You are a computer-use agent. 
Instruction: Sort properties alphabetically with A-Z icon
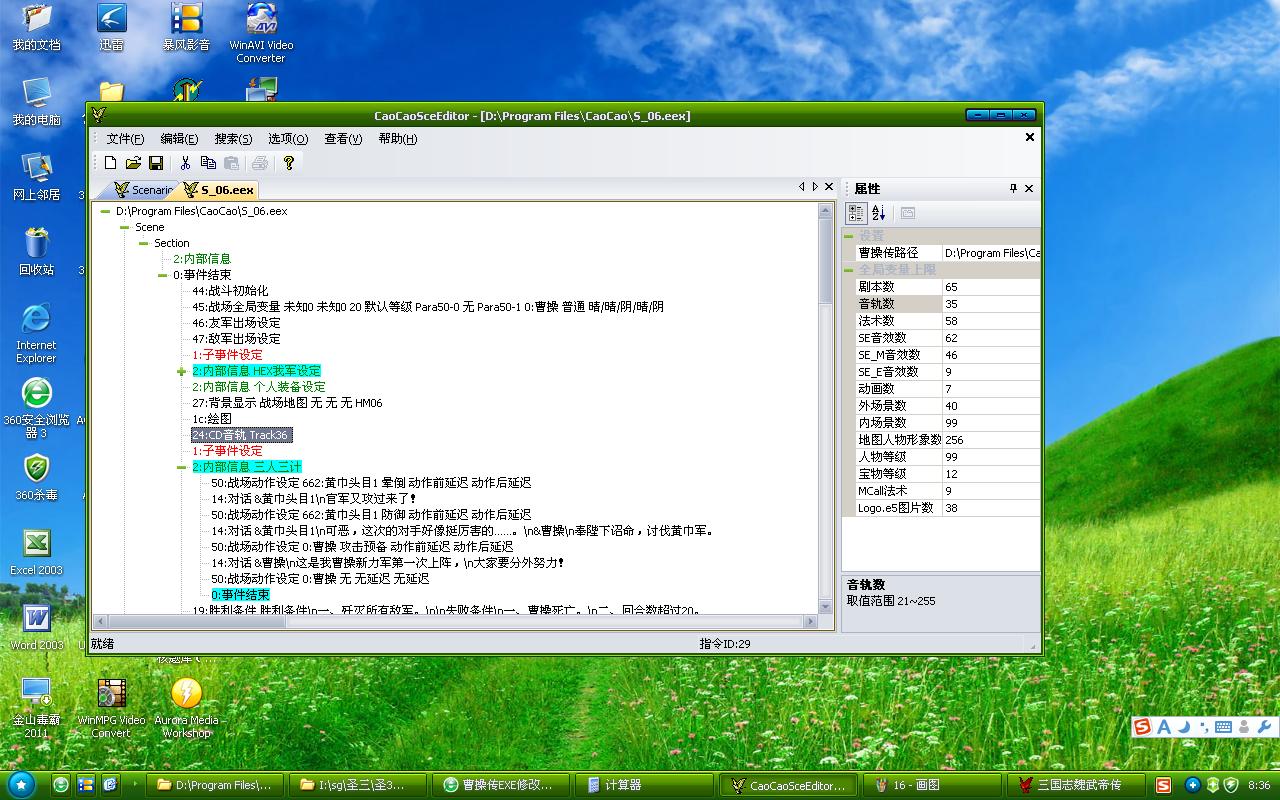pyautogui.click(x=879, y=213)
